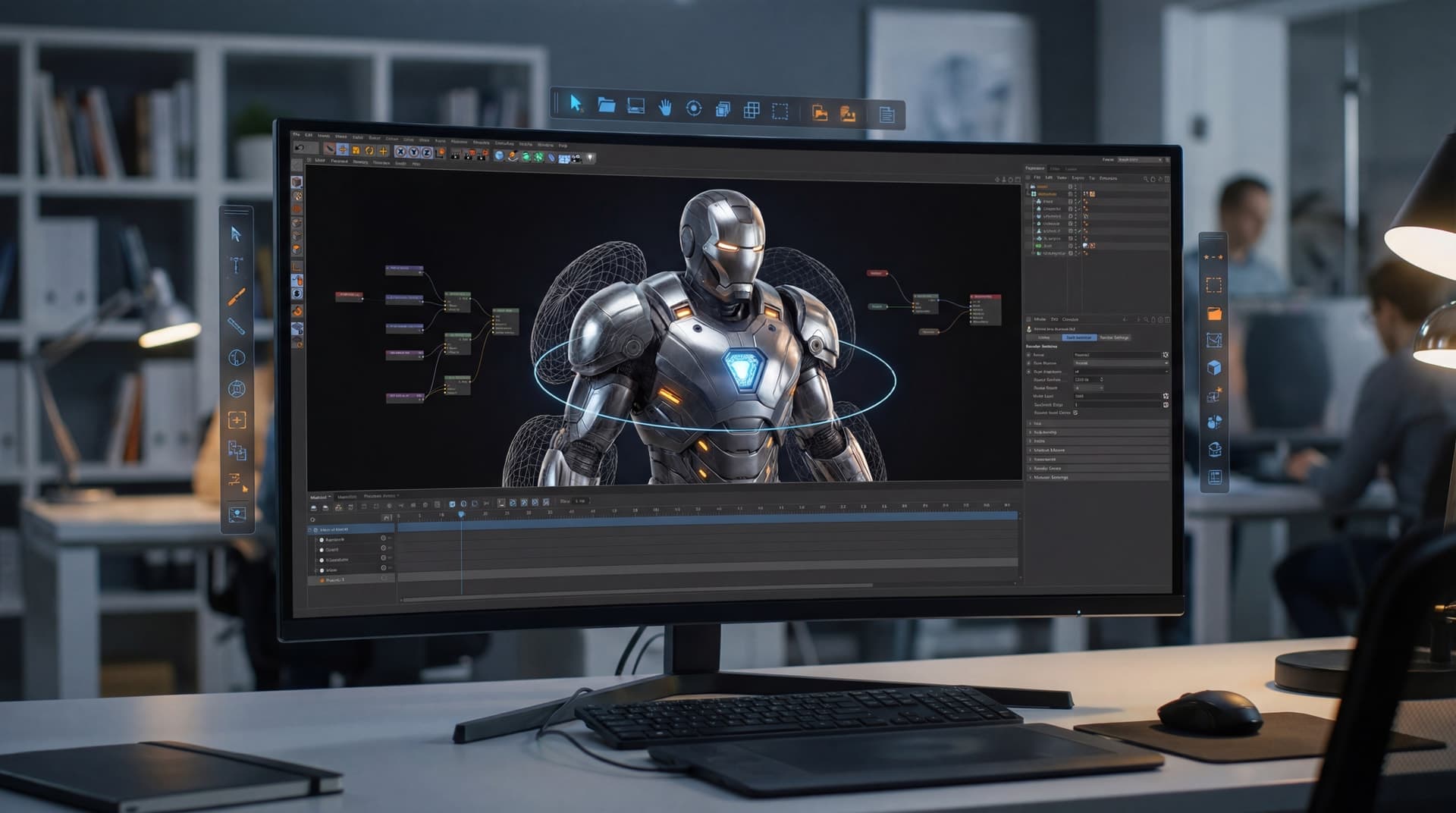1456x813 pixels.
Task: Click the blue sphere icon in the main toolbar
Action: [x=499, y=155]
